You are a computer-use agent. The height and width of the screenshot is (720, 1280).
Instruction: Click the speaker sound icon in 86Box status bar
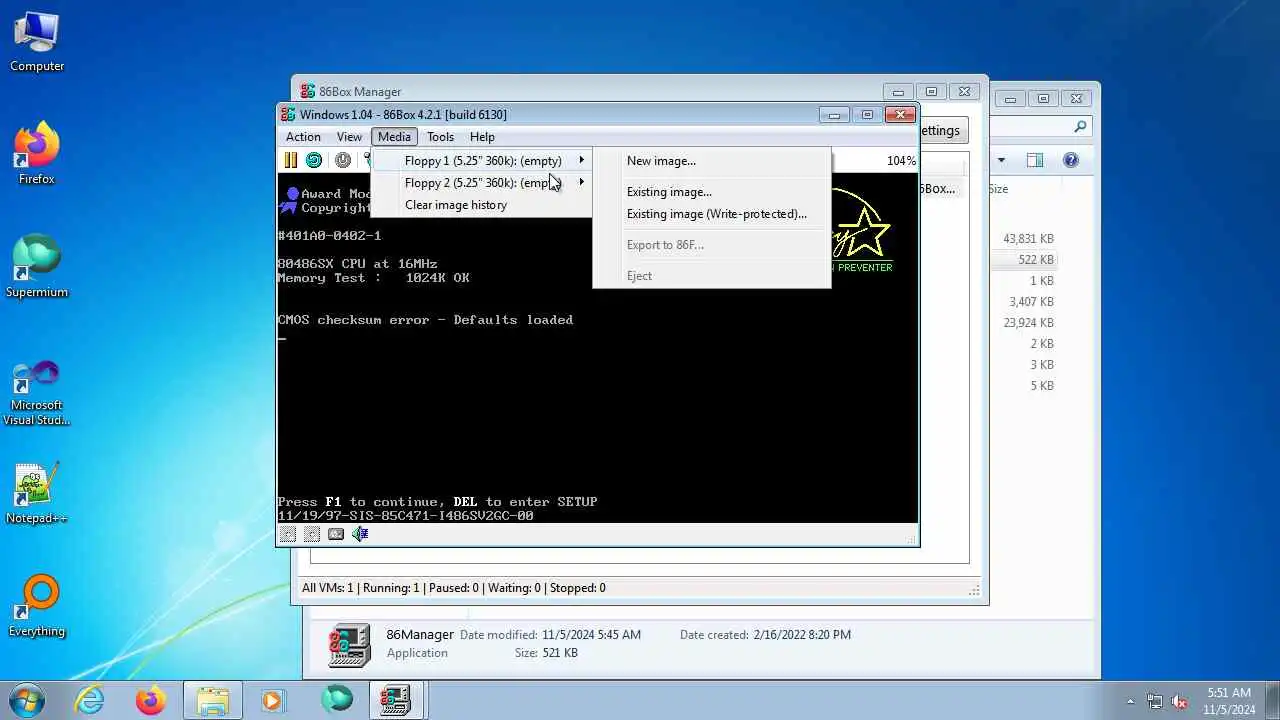(x=360, y=534)
